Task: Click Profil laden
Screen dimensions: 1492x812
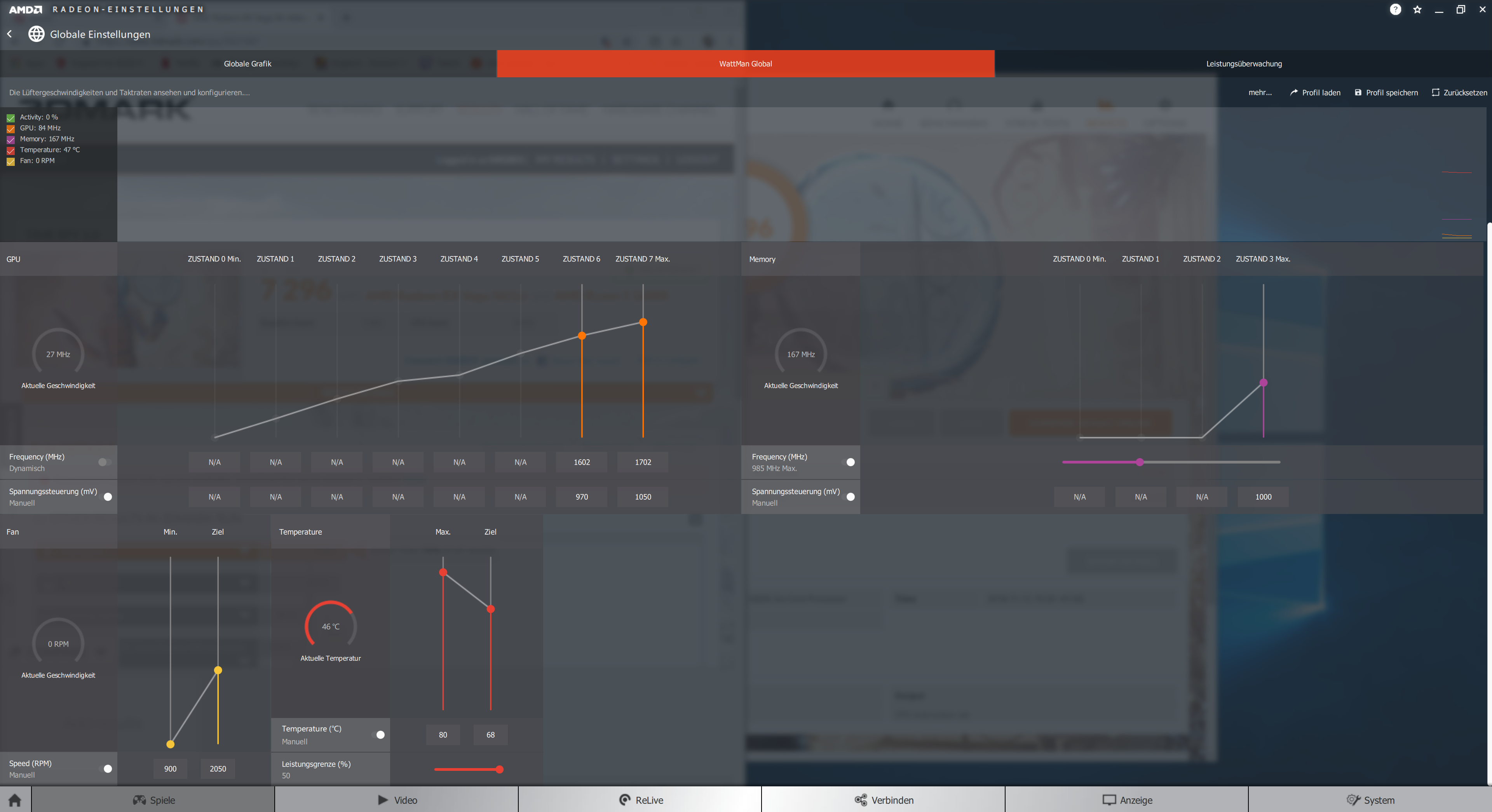Action: (1315, 93)
